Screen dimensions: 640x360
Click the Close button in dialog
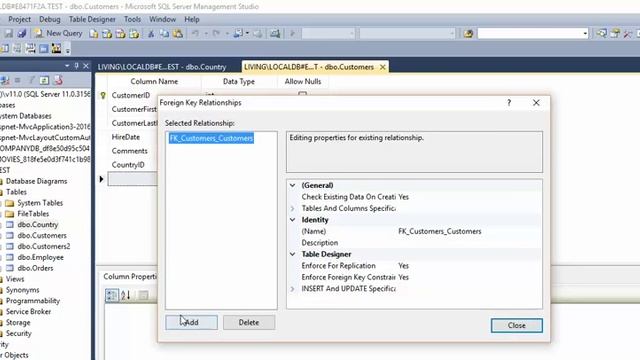coord(517,325)
